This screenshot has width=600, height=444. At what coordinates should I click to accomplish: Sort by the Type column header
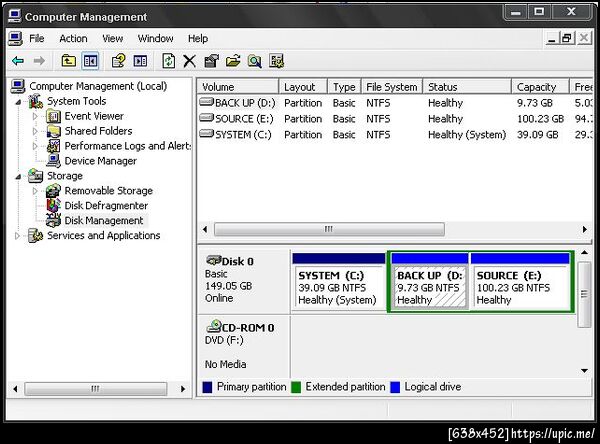(344, 87)
